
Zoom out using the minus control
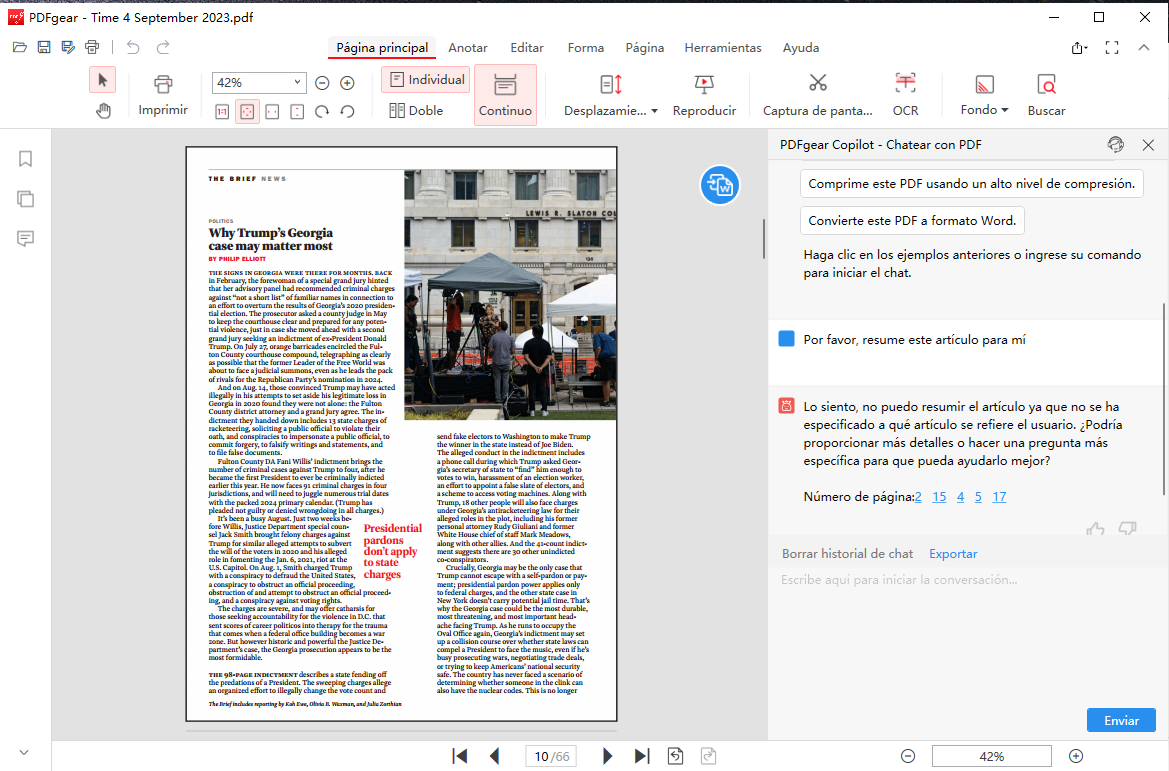coord(908,756)
